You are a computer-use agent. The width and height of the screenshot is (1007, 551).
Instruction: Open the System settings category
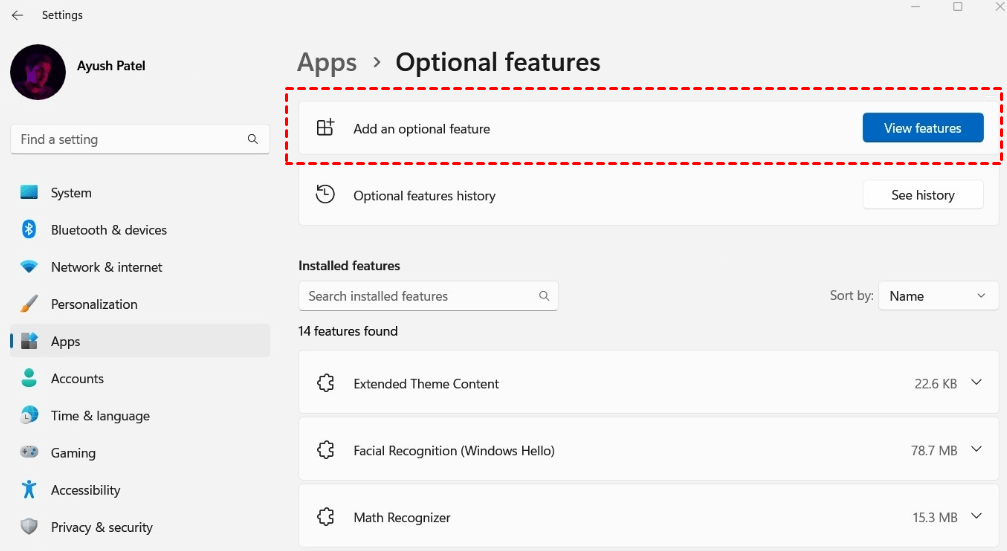(71, 193)
